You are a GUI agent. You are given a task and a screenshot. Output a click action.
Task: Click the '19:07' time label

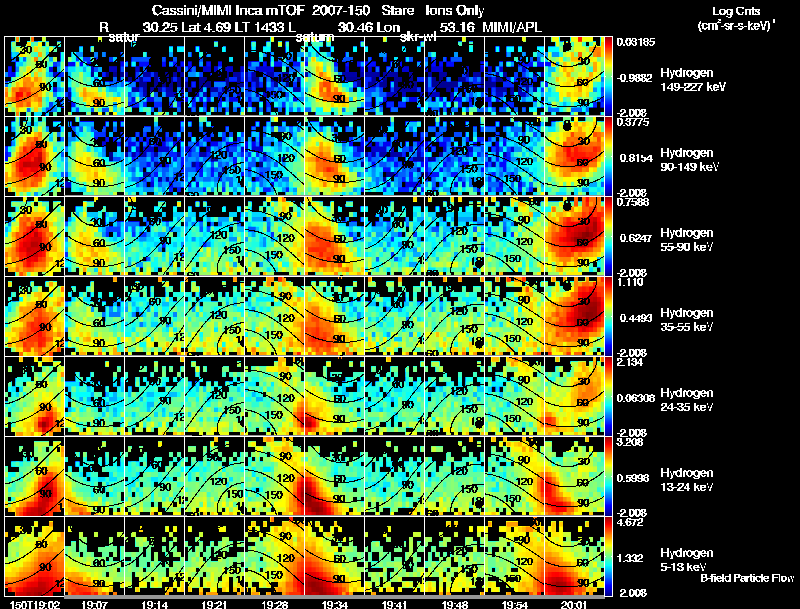(94, 604)
